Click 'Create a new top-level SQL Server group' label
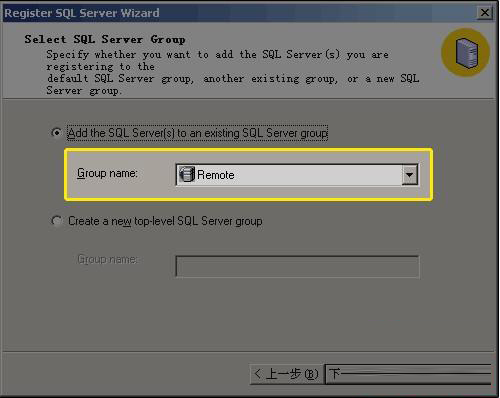 pos(165,221)
